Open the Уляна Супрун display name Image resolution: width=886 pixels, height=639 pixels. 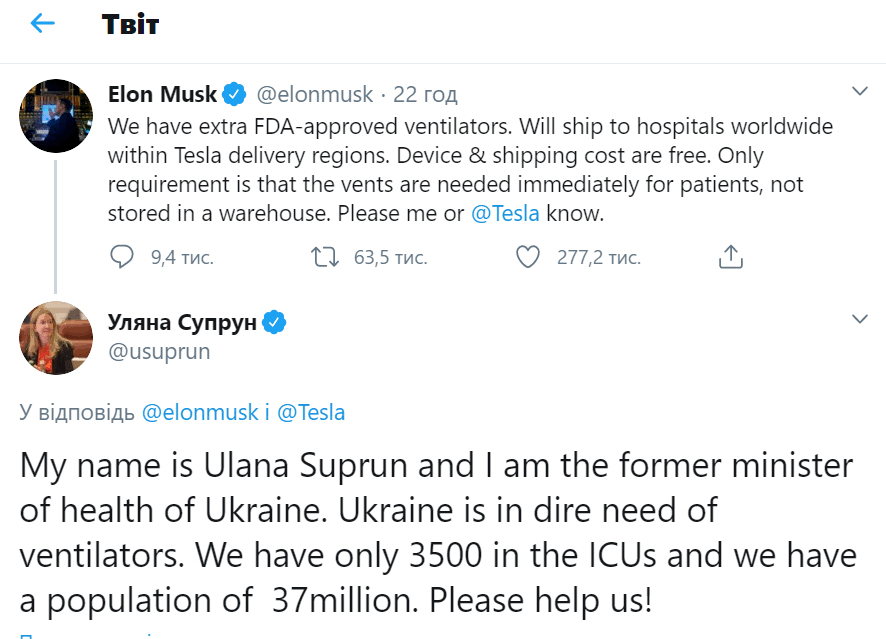click(x=184, y=322)
